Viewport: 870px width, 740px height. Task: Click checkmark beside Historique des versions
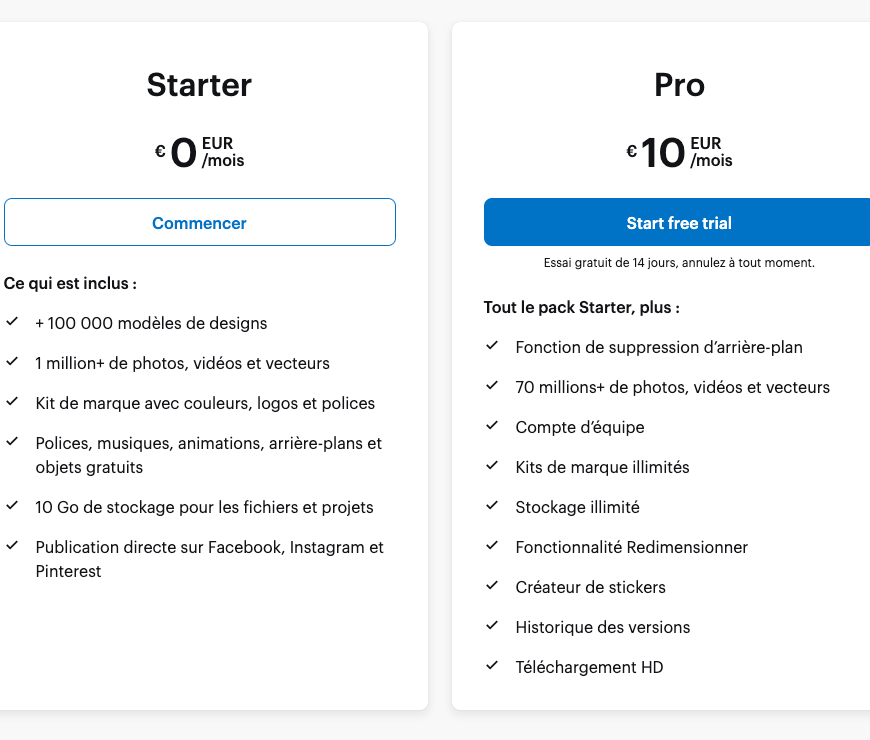coord(492,626)
